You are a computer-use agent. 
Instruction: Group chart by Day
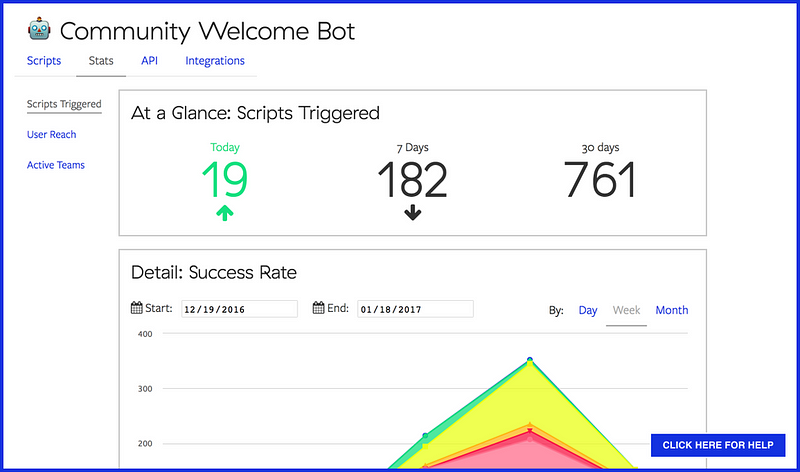coord(588,310)
